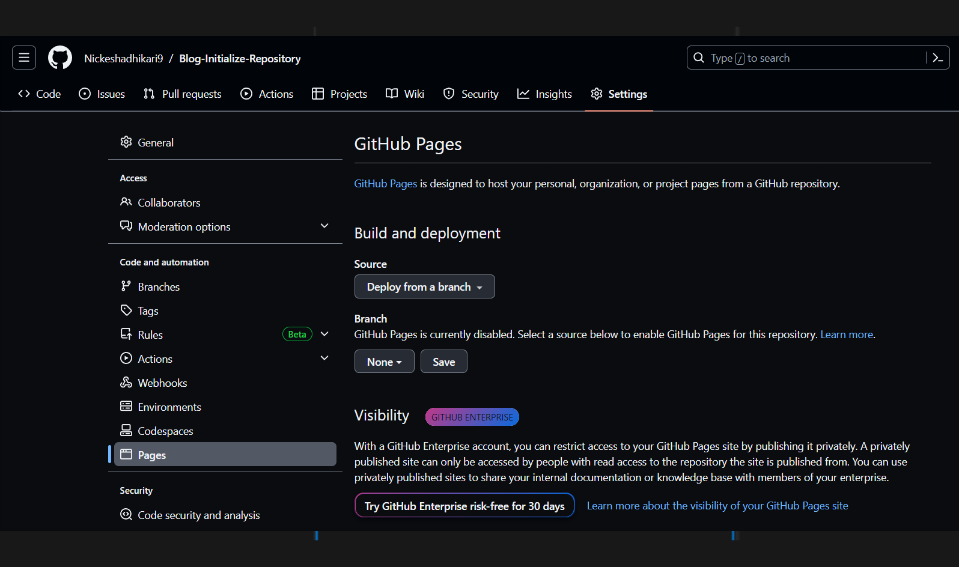The height and width of the screenshot is (567, 959).
Task: Click the comment icon beside Moderation options
Action: (126, 226)
